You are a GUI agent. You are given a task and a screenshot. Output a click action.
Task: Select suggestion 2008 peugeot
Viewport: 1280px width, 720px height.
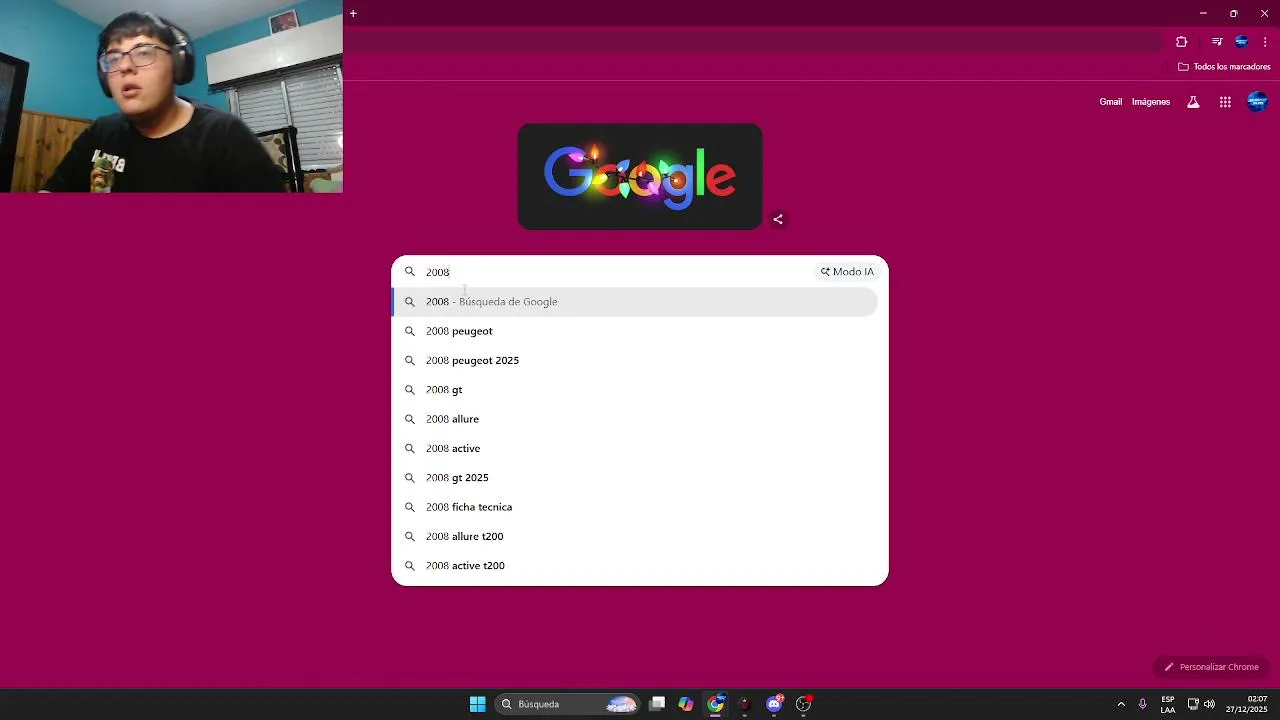tap(635, 331)
